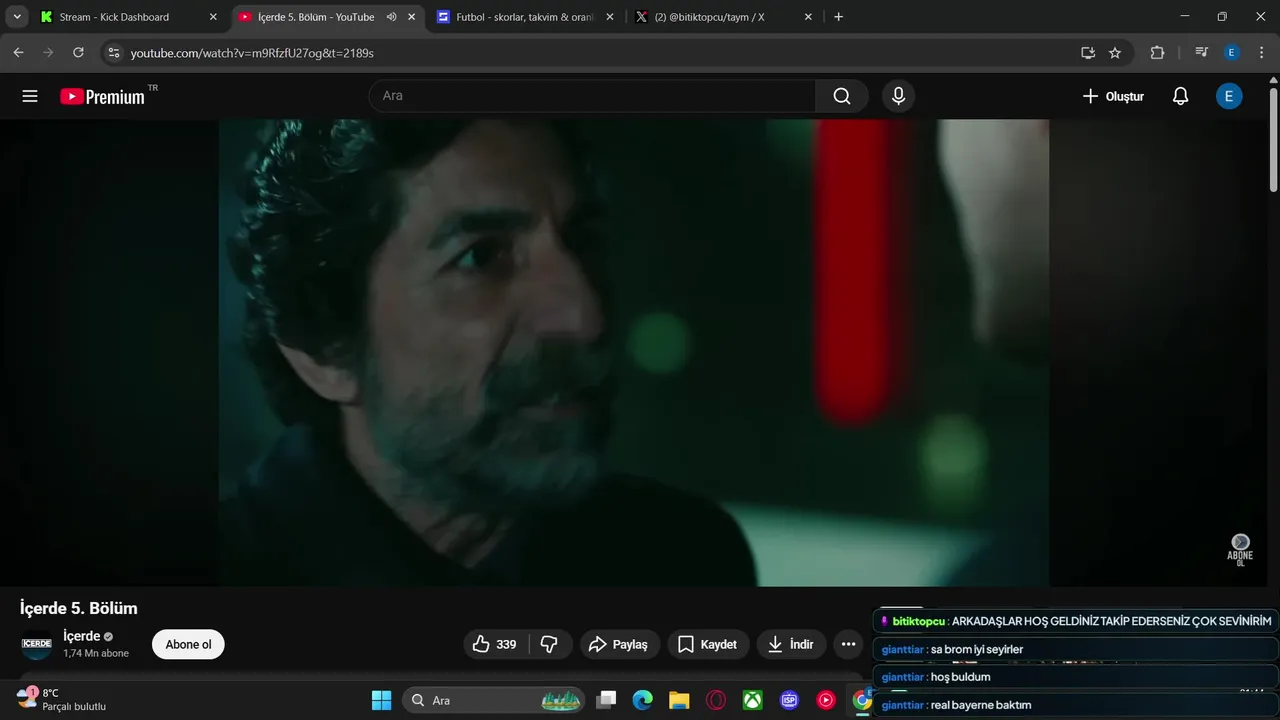Share the video via Paylaş button
This screenshot has width=1280, height=720.
point(619,644)
